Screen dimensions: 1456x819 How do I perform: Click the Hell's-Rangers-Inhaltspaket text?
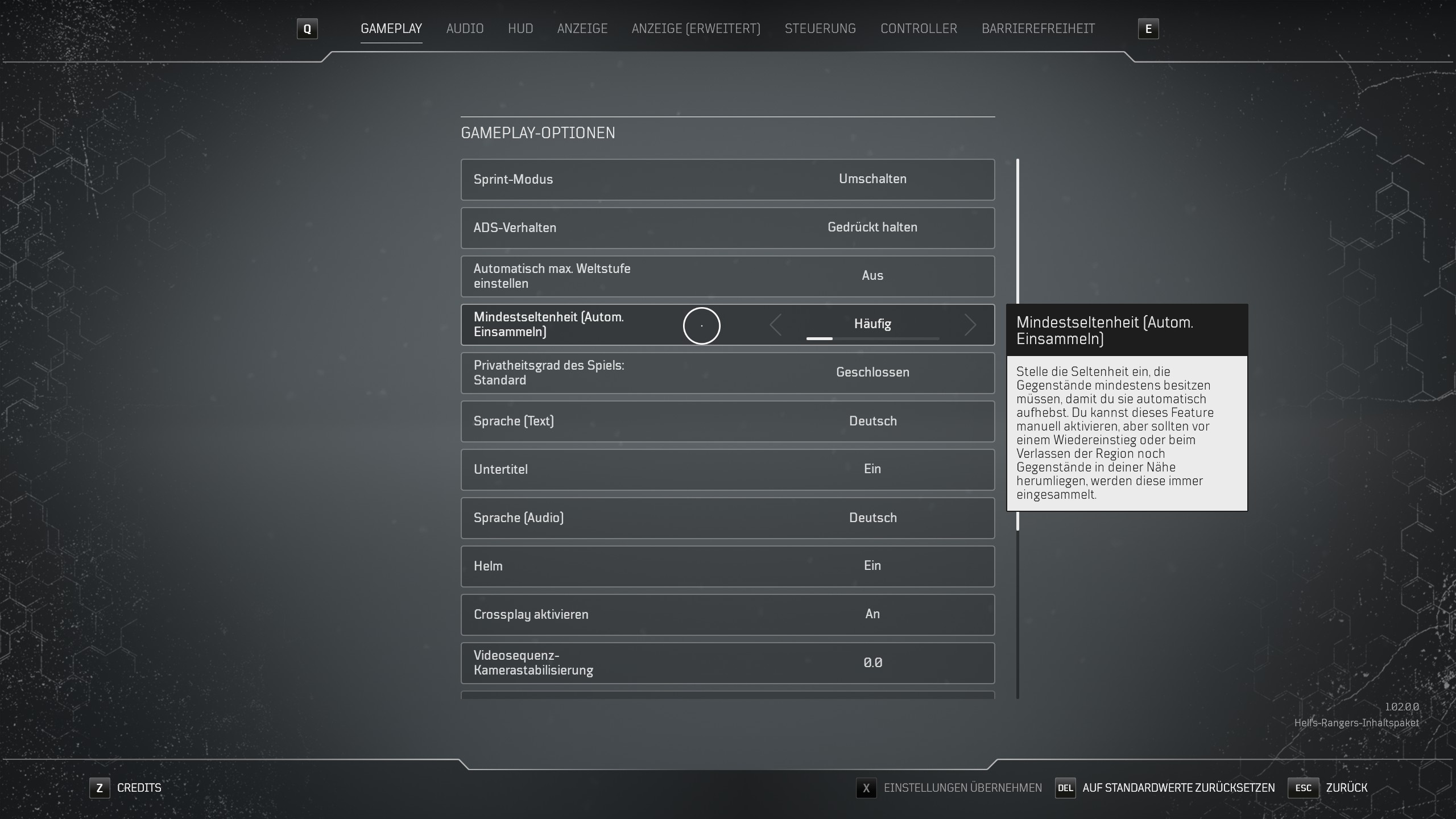tap(1356, 723)
